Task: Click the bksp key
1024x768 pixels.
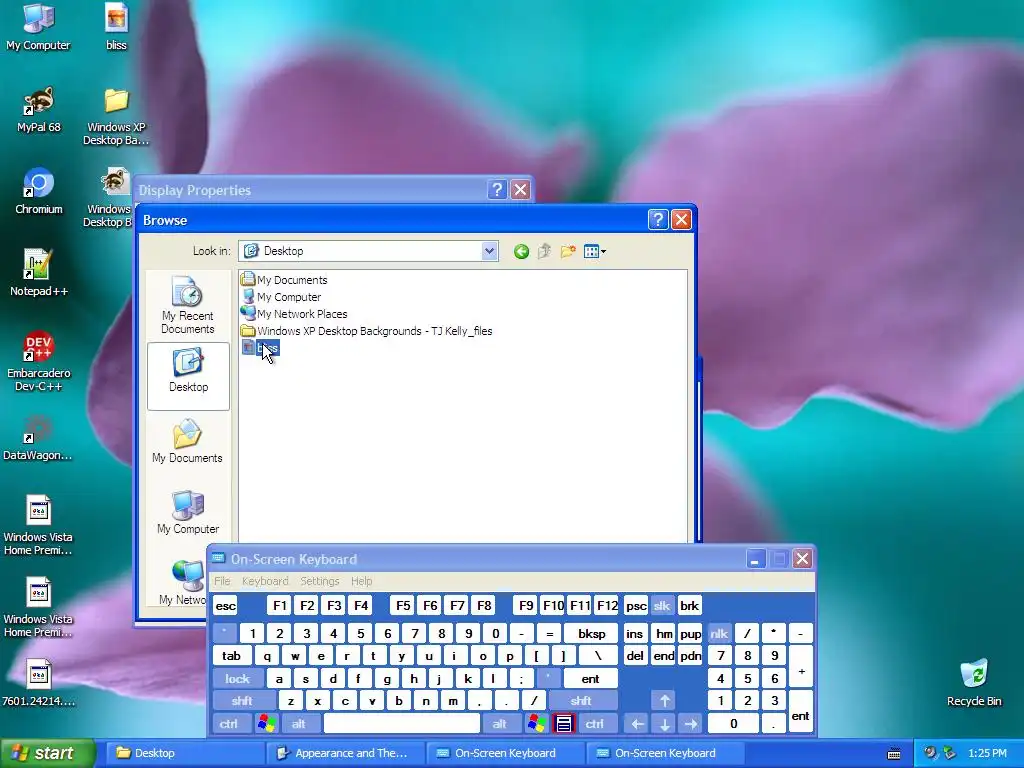Action: pyautogui.click(x=592, y=633)
